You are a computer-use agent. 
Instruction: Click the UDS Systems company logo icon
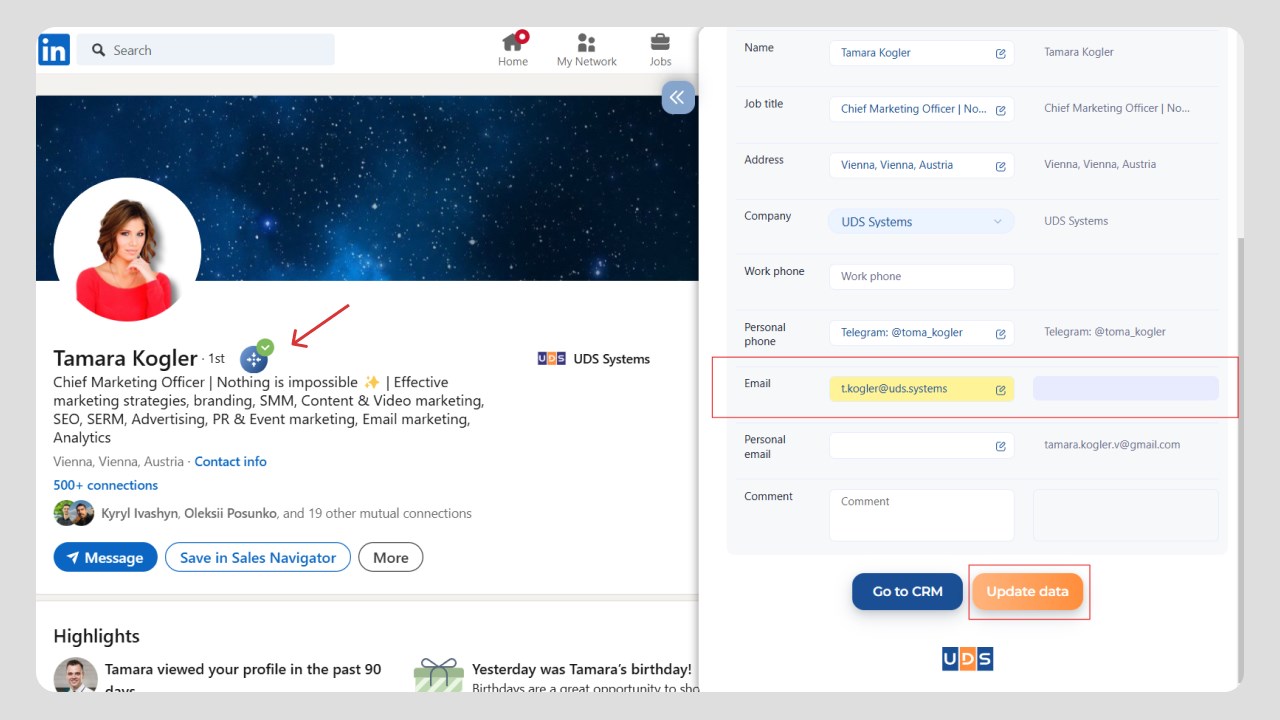click(552, 358)
